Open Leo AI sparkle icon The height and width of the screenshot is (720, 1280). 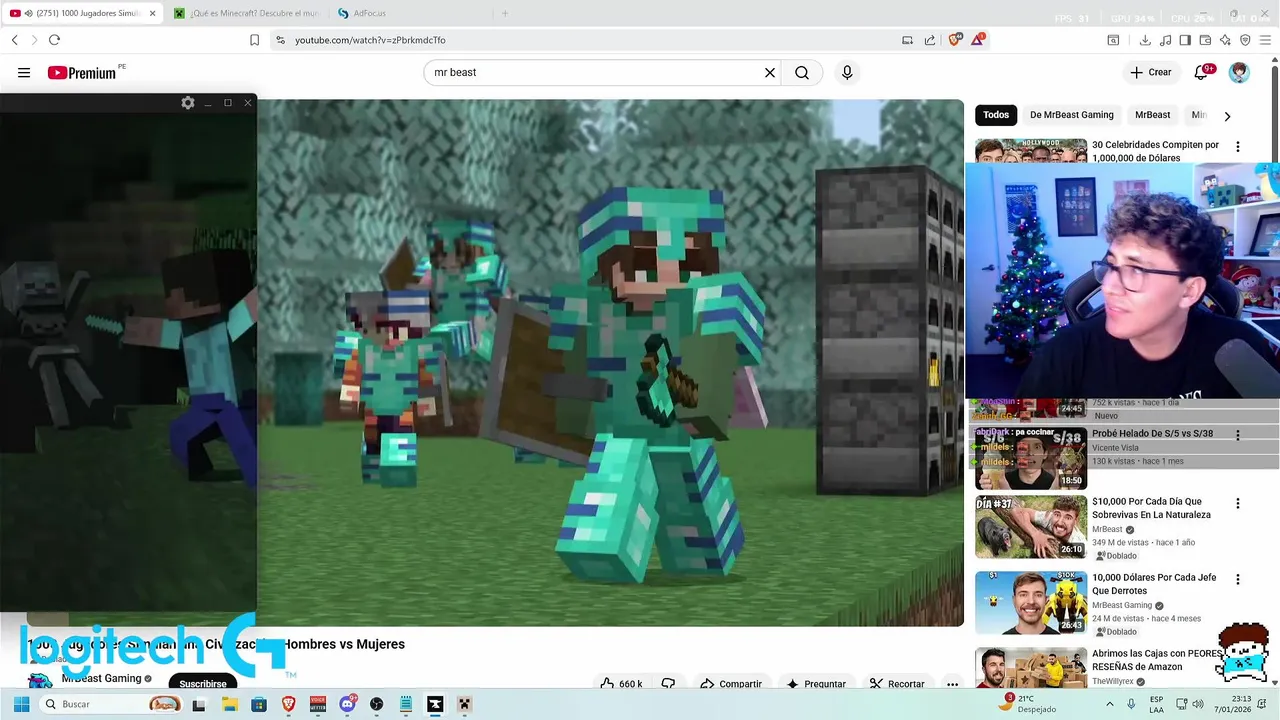[x=1225, y=40]
